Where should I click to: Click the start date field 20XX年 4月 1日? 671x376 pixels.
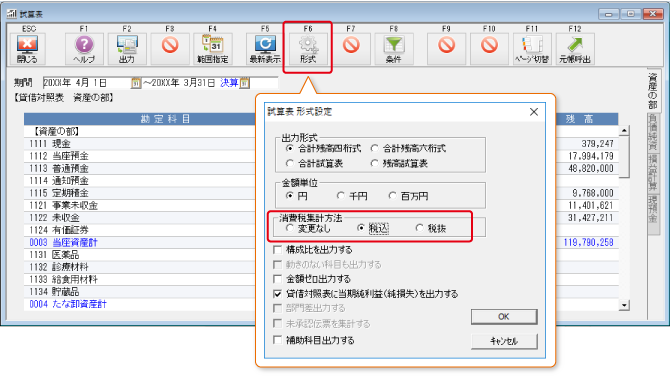86,83
